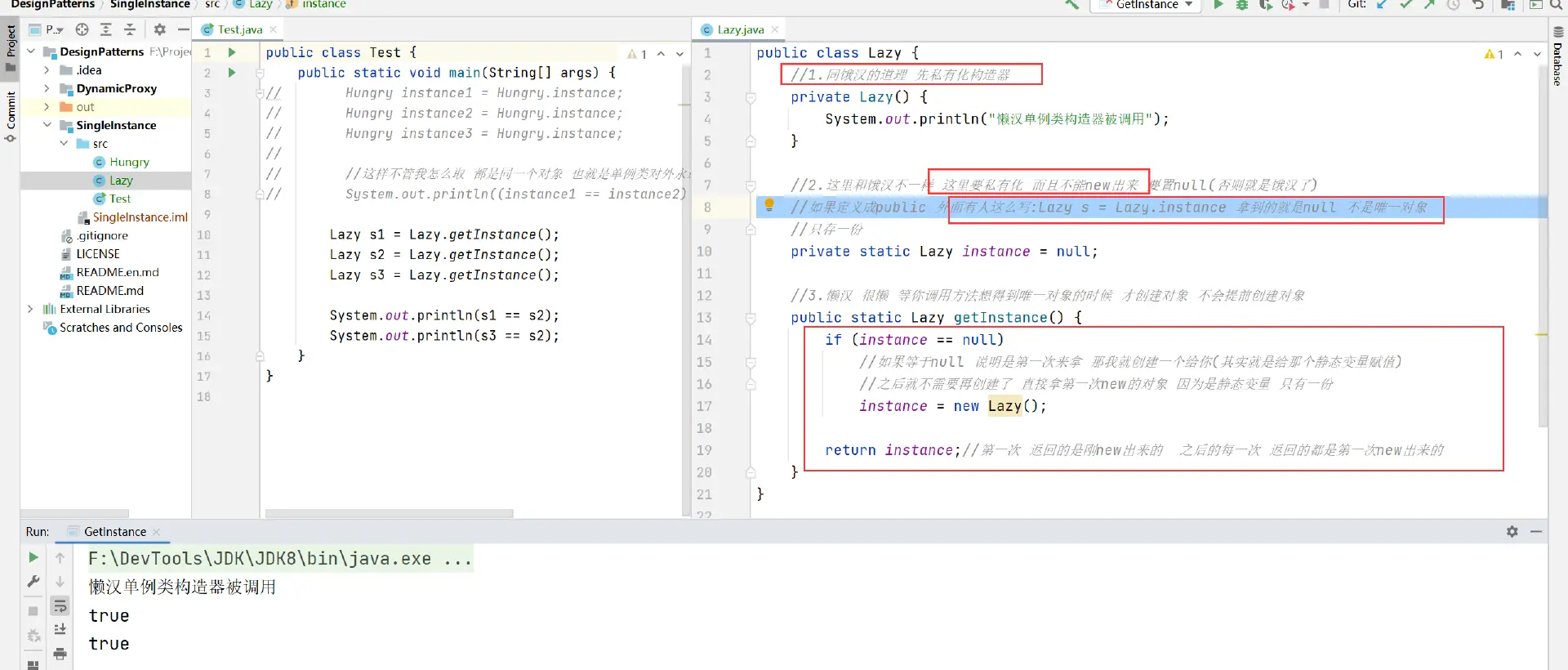Toggle the Commit tool window tab

click(x=10, y=116)
